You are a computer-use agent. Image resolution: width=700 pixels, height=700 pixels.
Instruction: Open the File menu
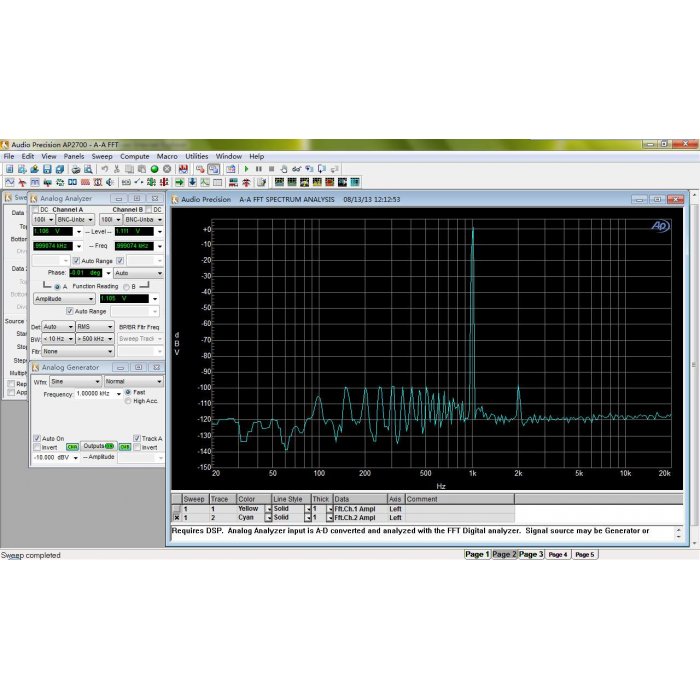(x=9, y=157)
